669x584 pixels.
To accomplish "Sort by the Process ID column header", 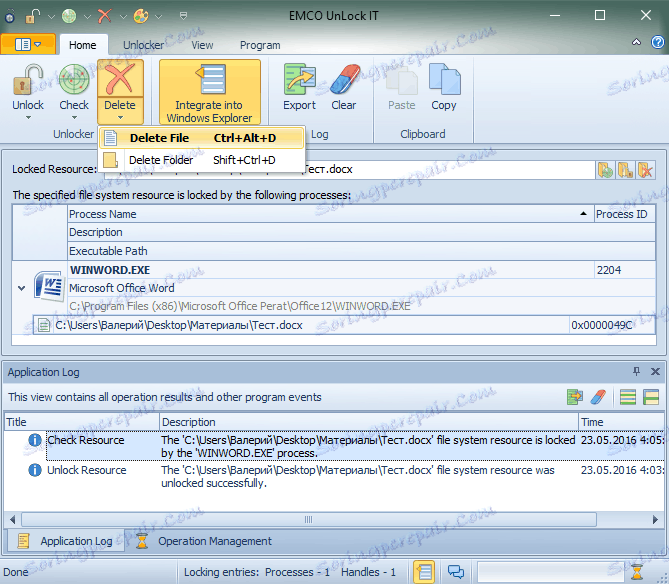I will point(621,214).
